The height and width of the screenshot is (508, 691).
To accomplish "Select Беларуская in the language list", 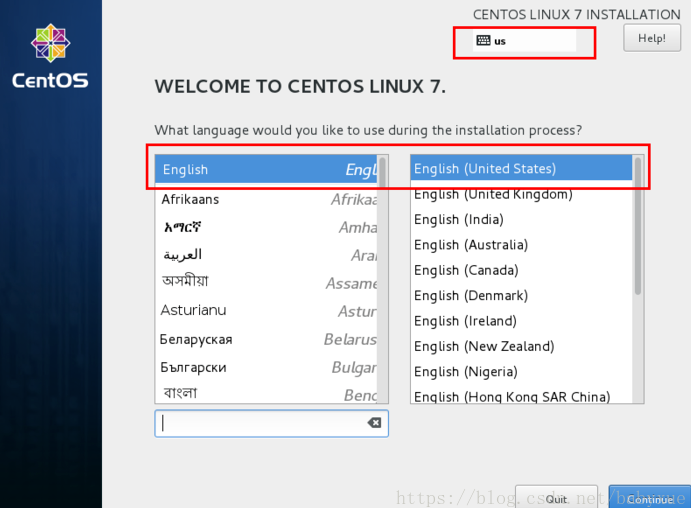I will [266, 339].
